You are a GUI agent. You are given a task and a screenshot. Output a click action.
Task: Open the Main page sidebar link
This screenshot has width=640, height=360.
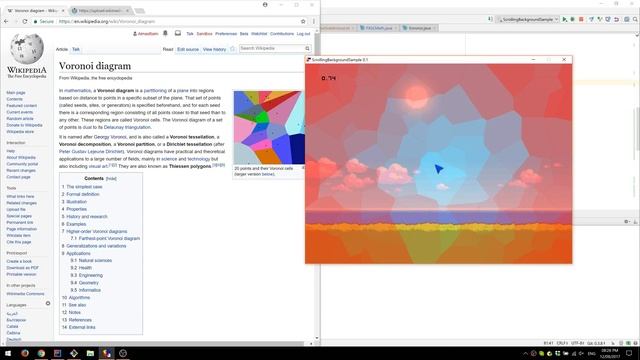16,93
